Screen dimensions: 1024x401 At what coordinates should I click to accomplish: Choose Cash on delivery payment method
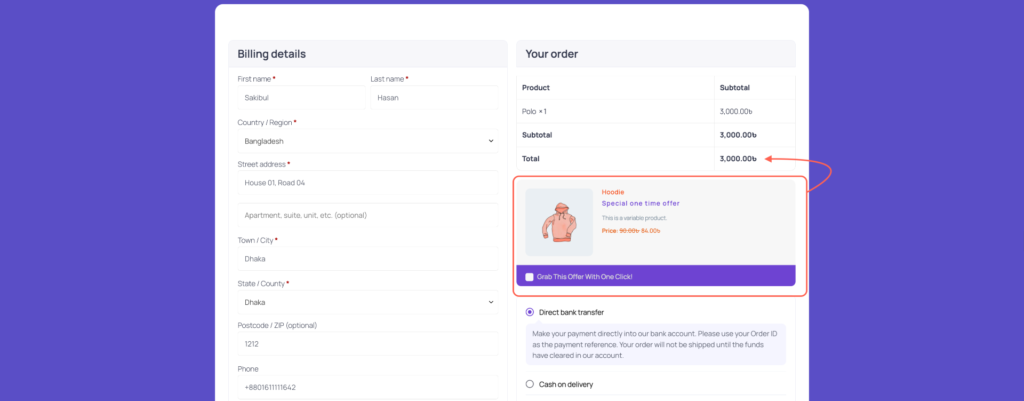tap(530, 384)
